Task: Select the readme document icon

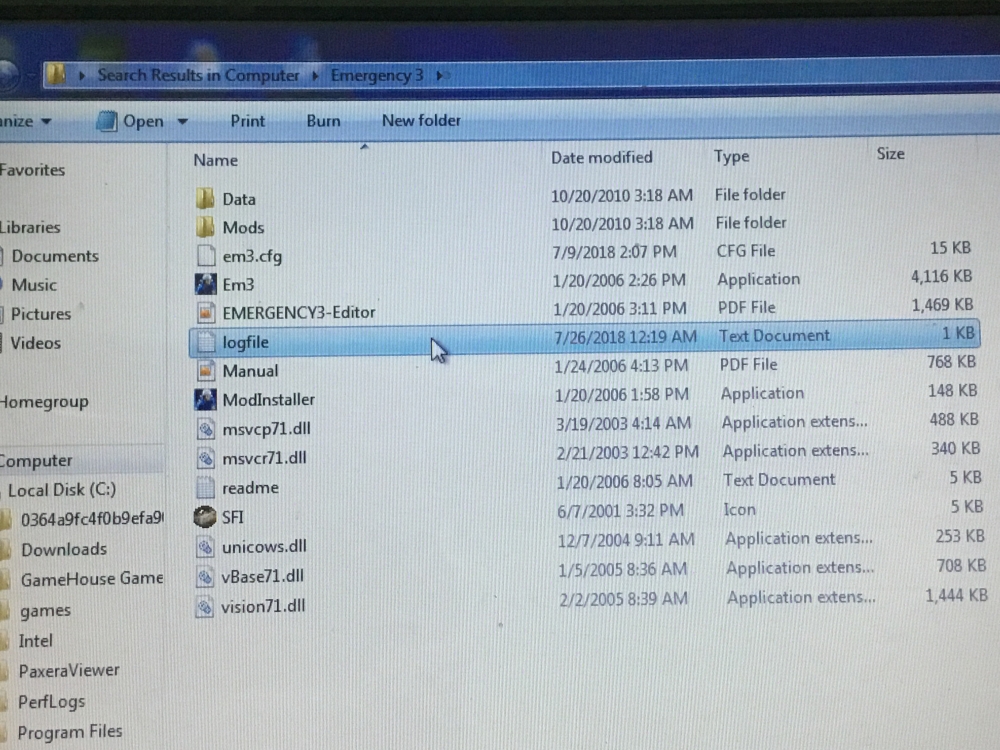Action: (205, 487)
